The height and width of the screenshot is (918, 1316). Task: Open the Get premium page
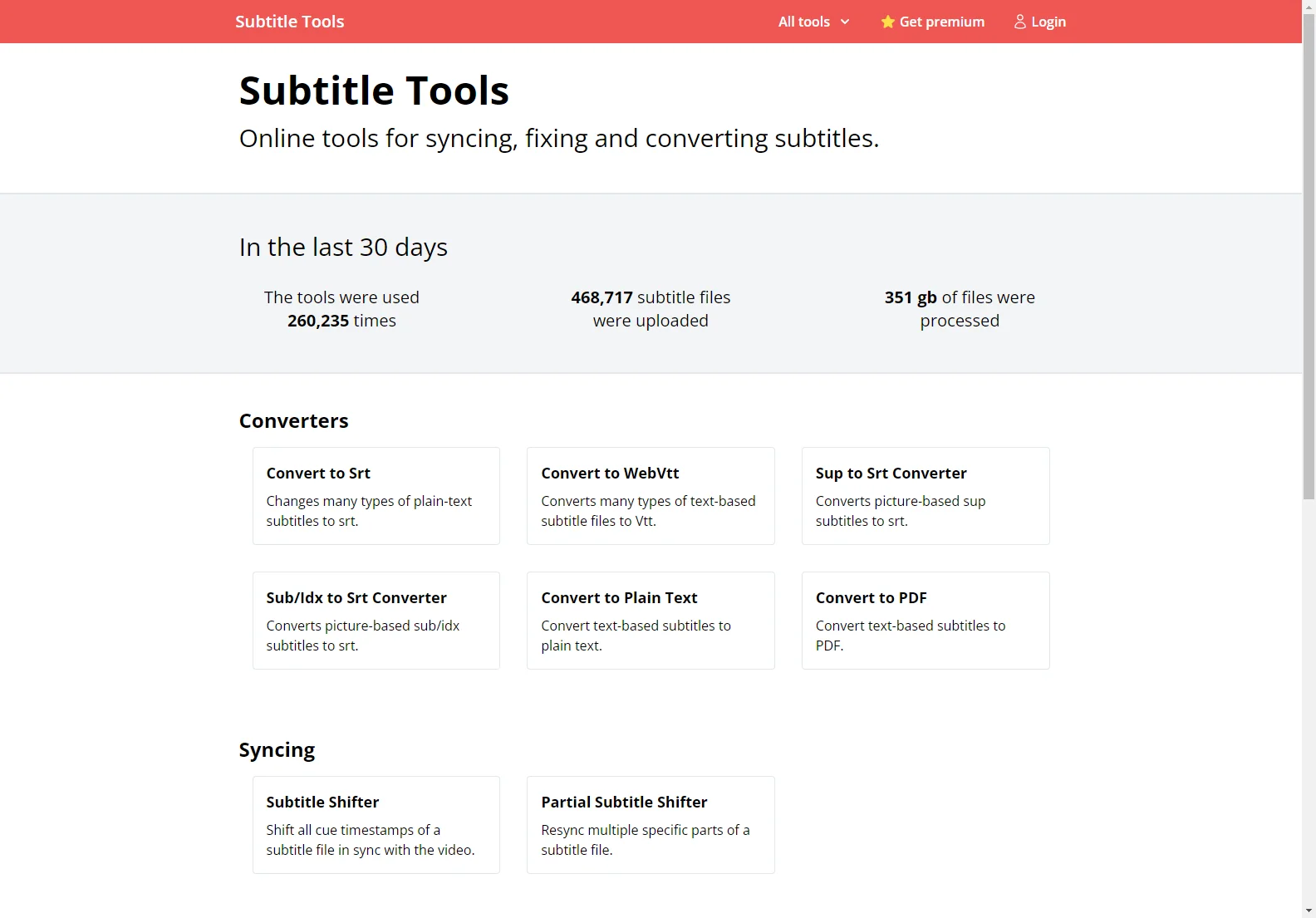pyautogui.click(x=932, y=22)
